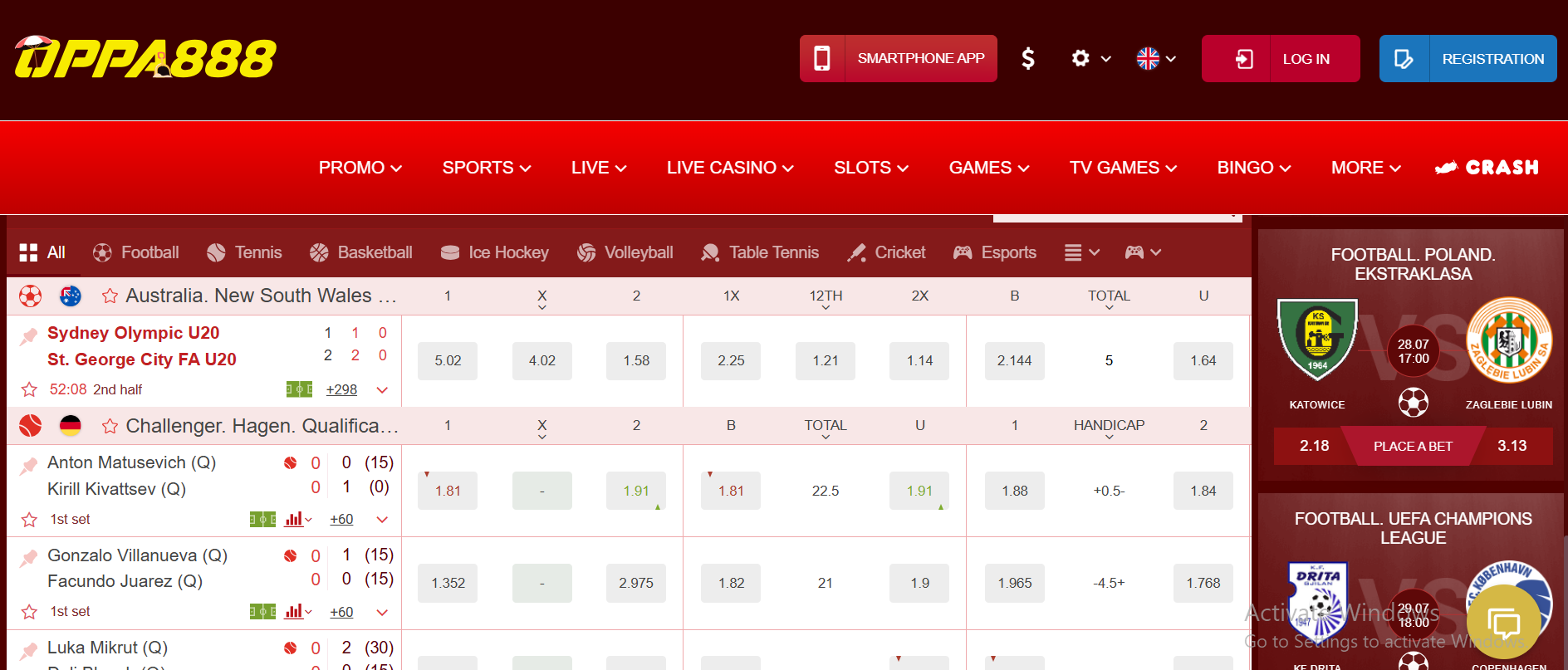Open the Smartphone App page

click(x=899, y=58)
